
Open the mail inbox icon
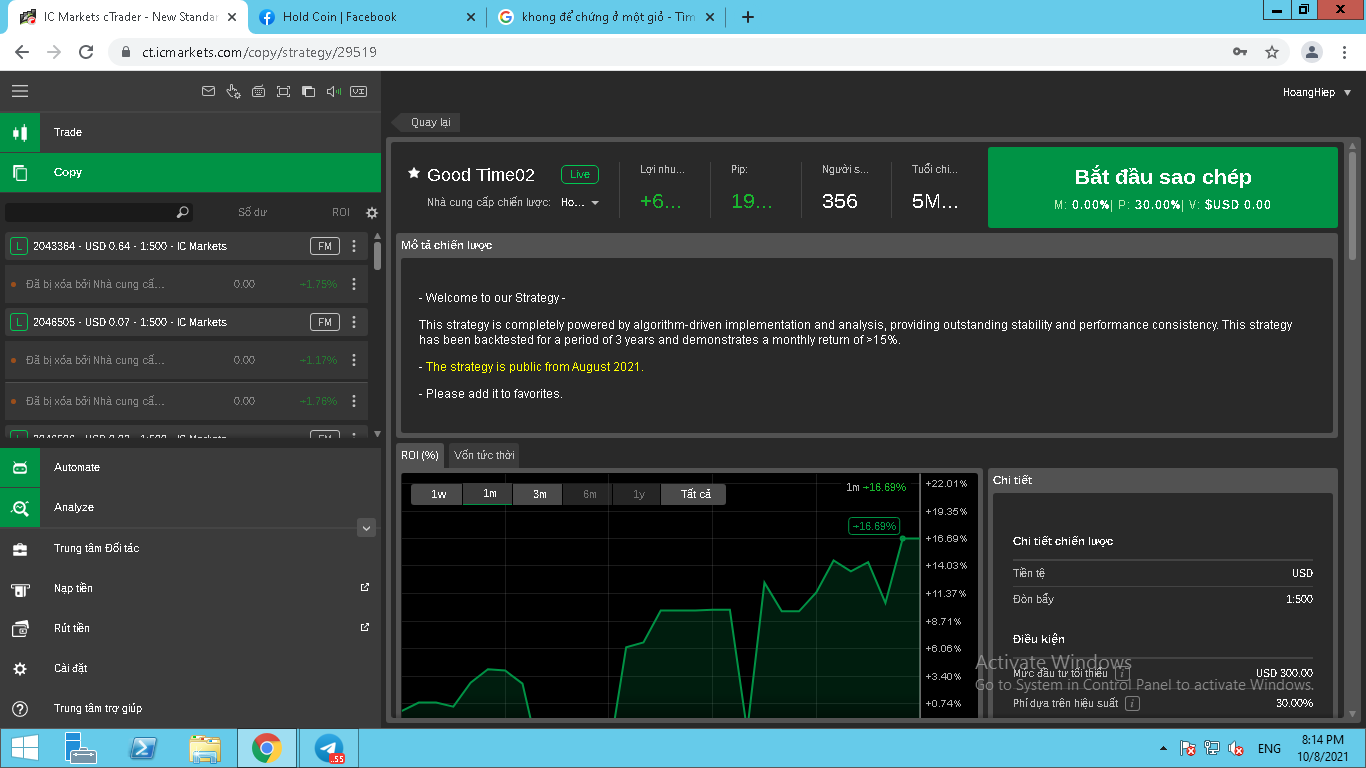click(x=208, y=91)
